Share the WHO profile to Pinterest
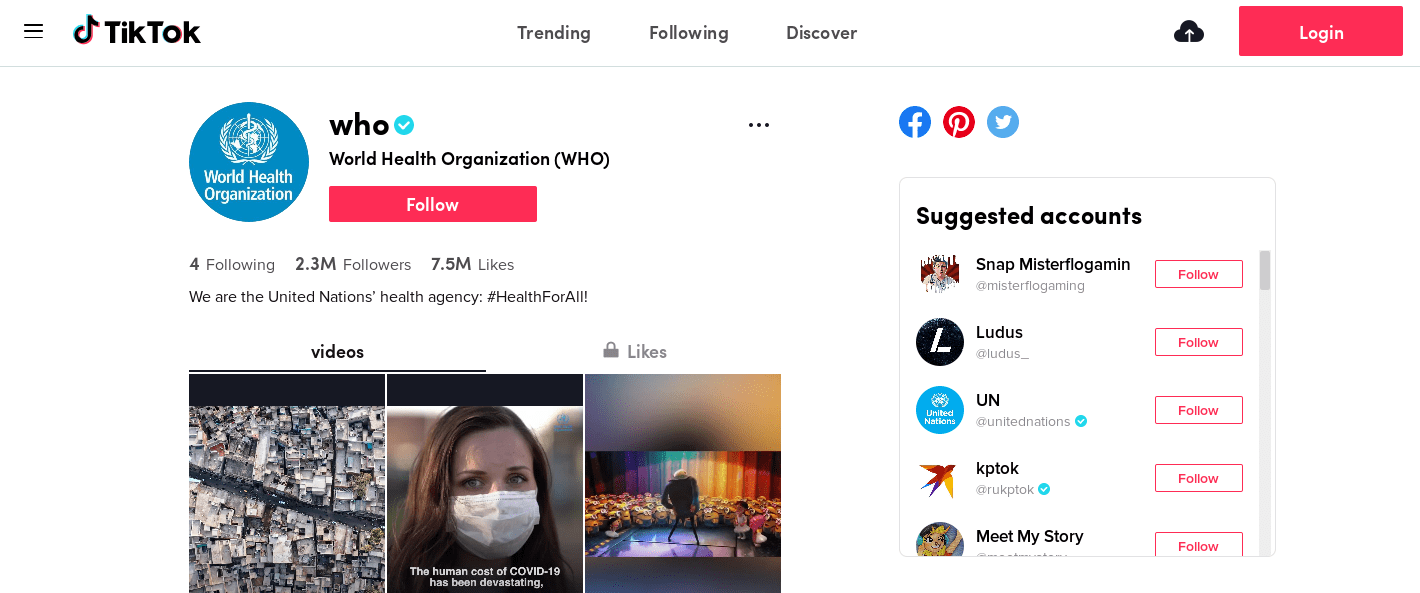 [x=958, y=121]
